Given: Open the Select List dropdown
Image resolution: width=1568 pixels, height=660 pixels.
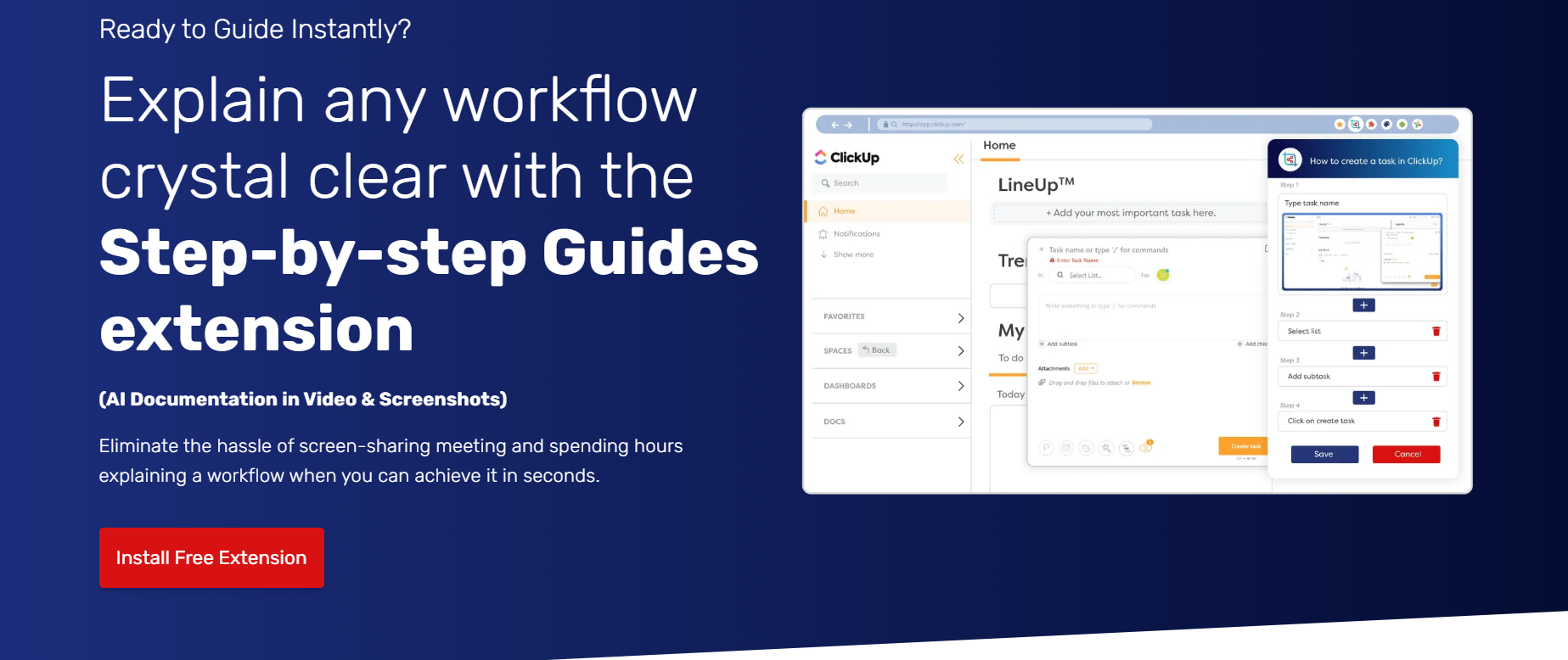Looking at the screenshot, I should tap(1093, 275).
